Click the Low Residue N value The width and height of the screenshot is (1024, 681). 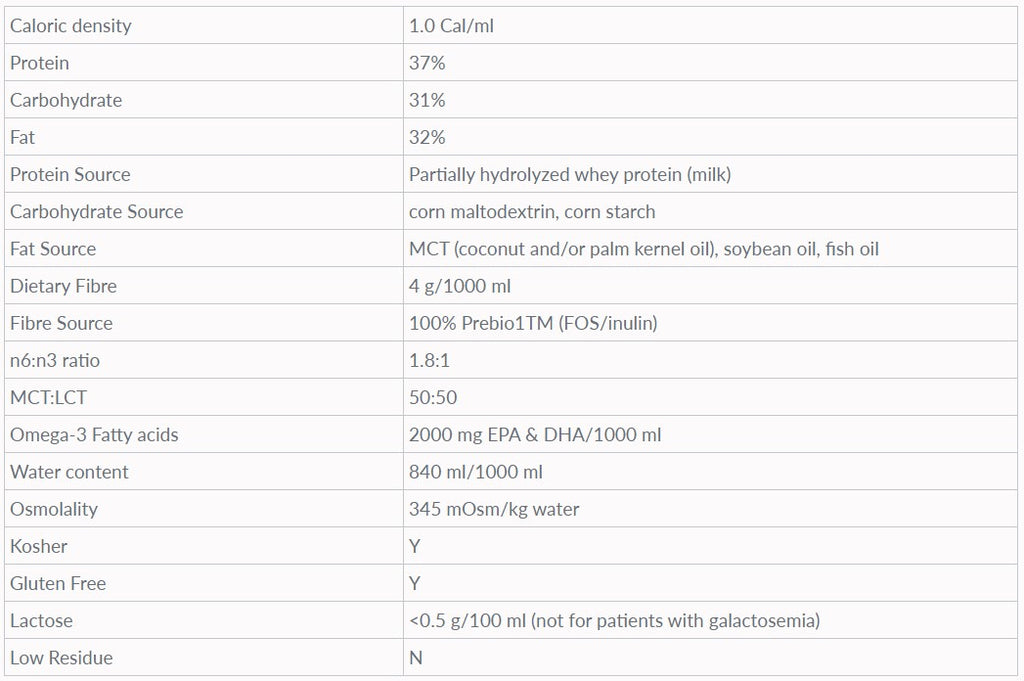coord(416,657)
